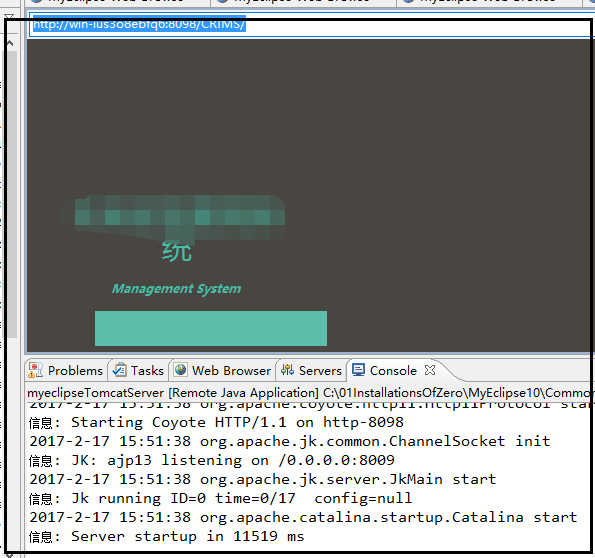The height and width of the screenshot is (558, 595).
Task: Click the org.apache.jk.server.JkMain start line
Action: tap(263, 479)
